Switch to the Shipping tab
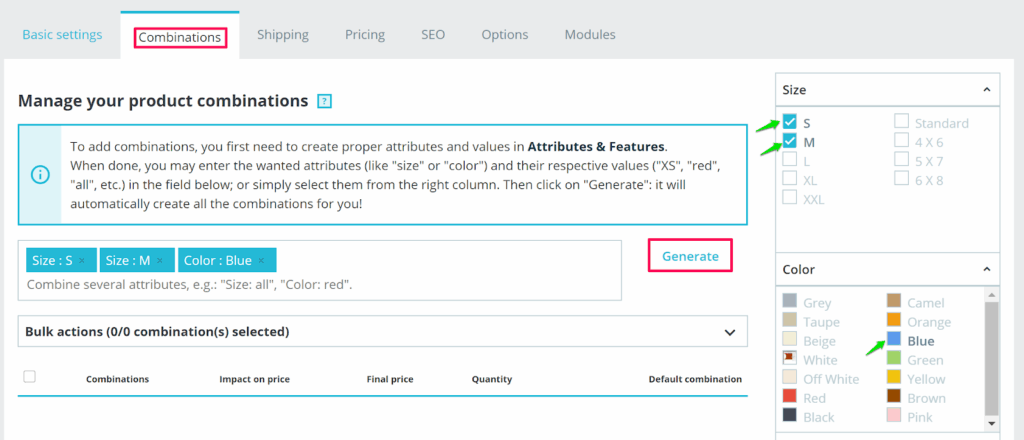1024x440 pixels. 282,35
